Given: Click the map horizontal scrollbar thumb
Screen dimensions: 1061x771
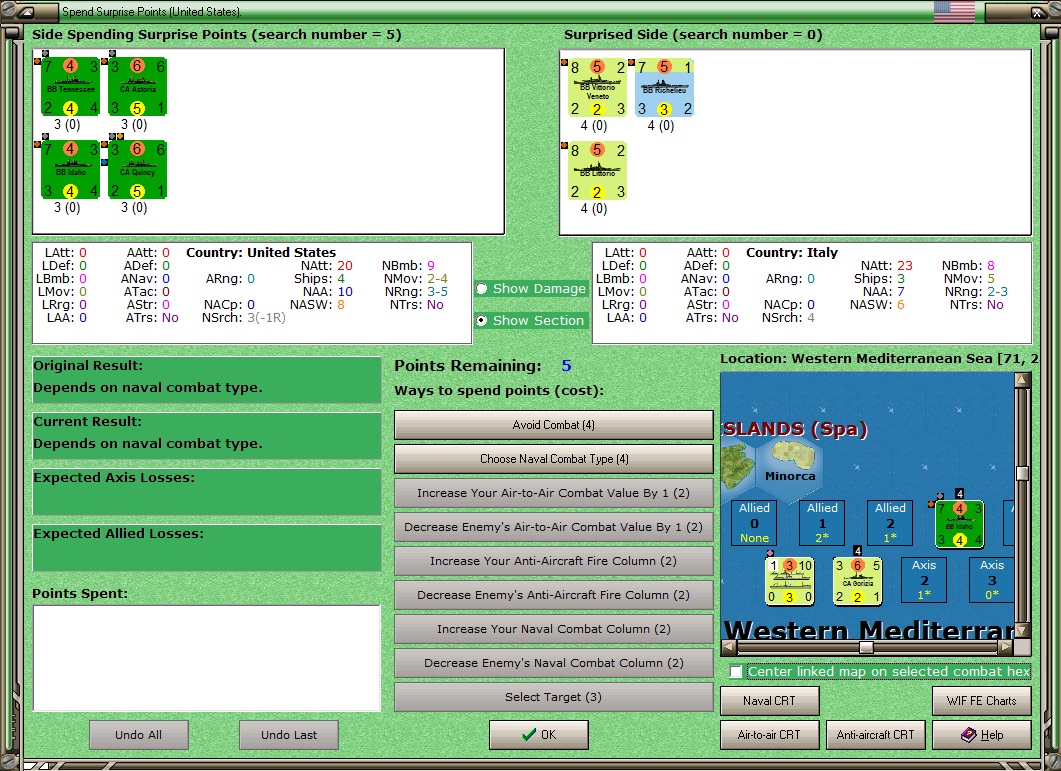Looking at the screenshot, I should pos(865,647).
